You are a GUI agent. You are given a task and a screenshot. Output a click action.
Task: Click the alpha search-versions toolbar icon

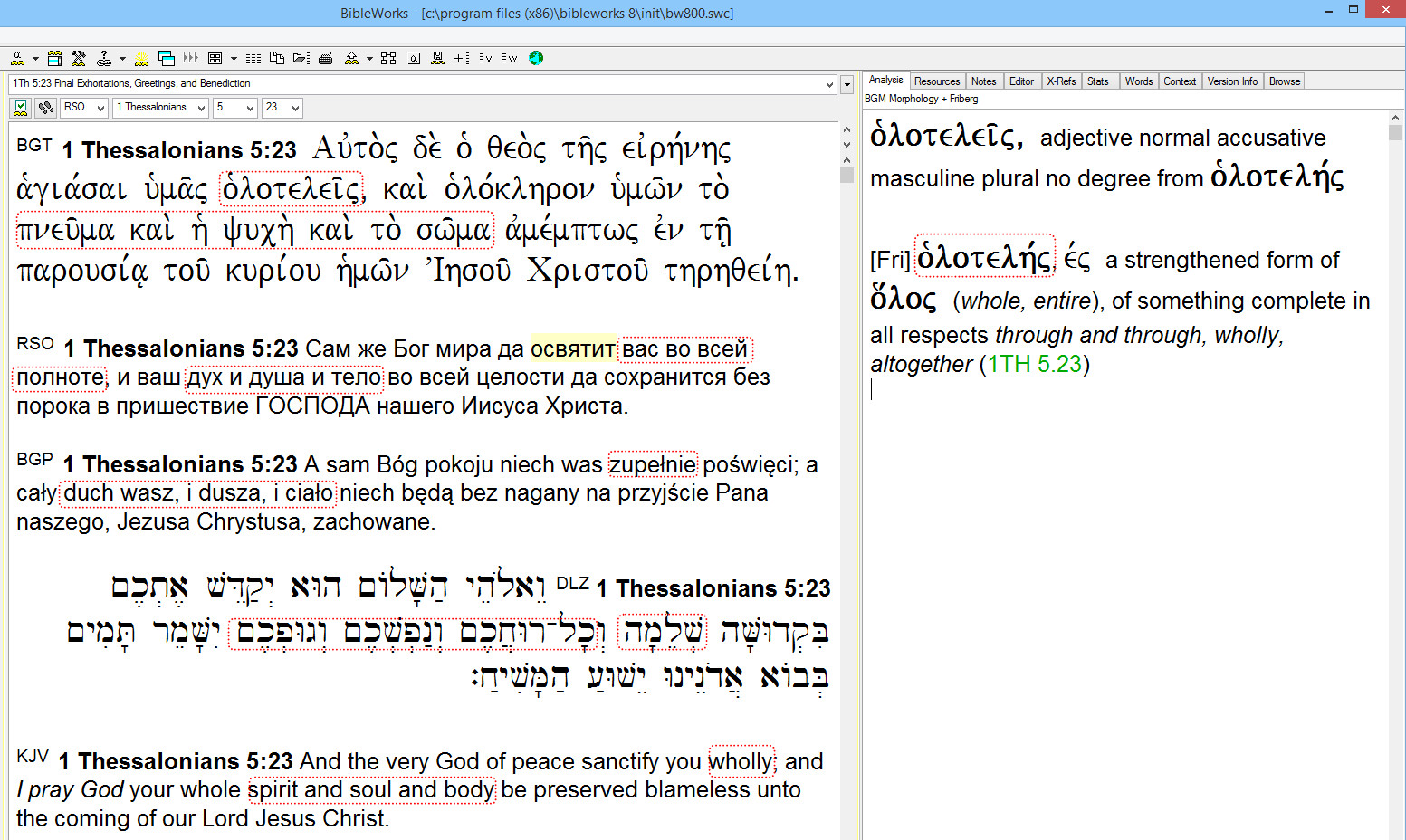coord(17,58)
